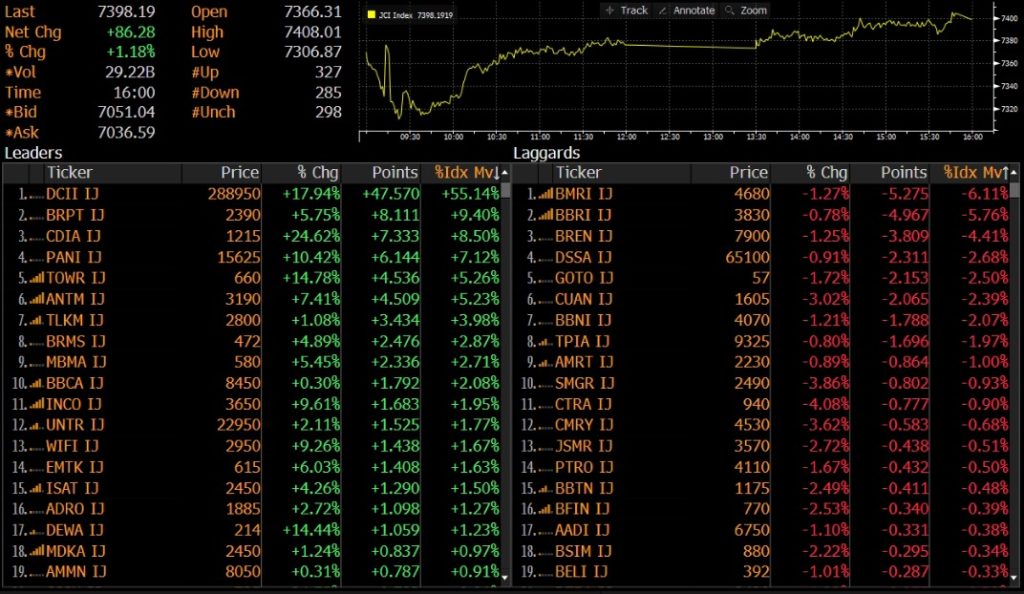The image size is (1024, 594).
Task: Click the volume bars icon beside TLKM IJ
Action: (x=37, y=320)
